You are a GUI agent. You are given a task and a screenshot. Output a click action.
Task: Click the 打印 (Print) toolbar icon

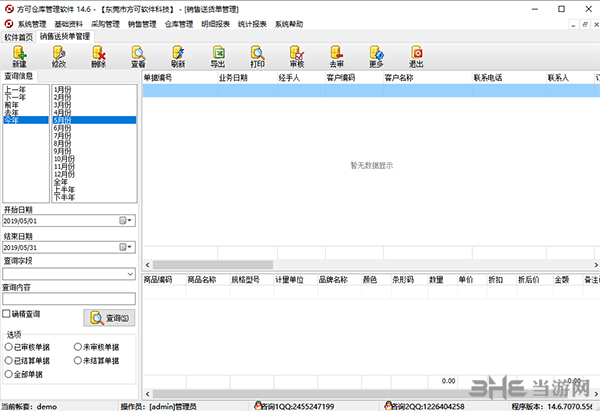pos(258,57)
